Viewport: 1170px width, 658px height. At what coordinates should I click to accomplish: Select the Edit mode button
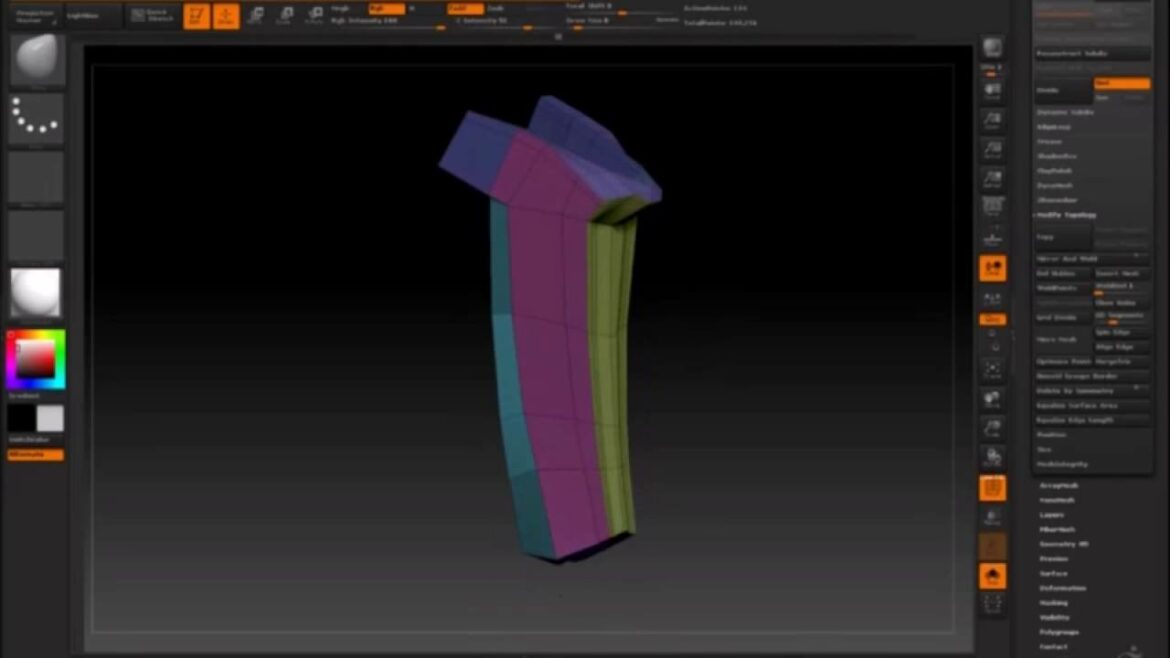(x=197, y=16)
